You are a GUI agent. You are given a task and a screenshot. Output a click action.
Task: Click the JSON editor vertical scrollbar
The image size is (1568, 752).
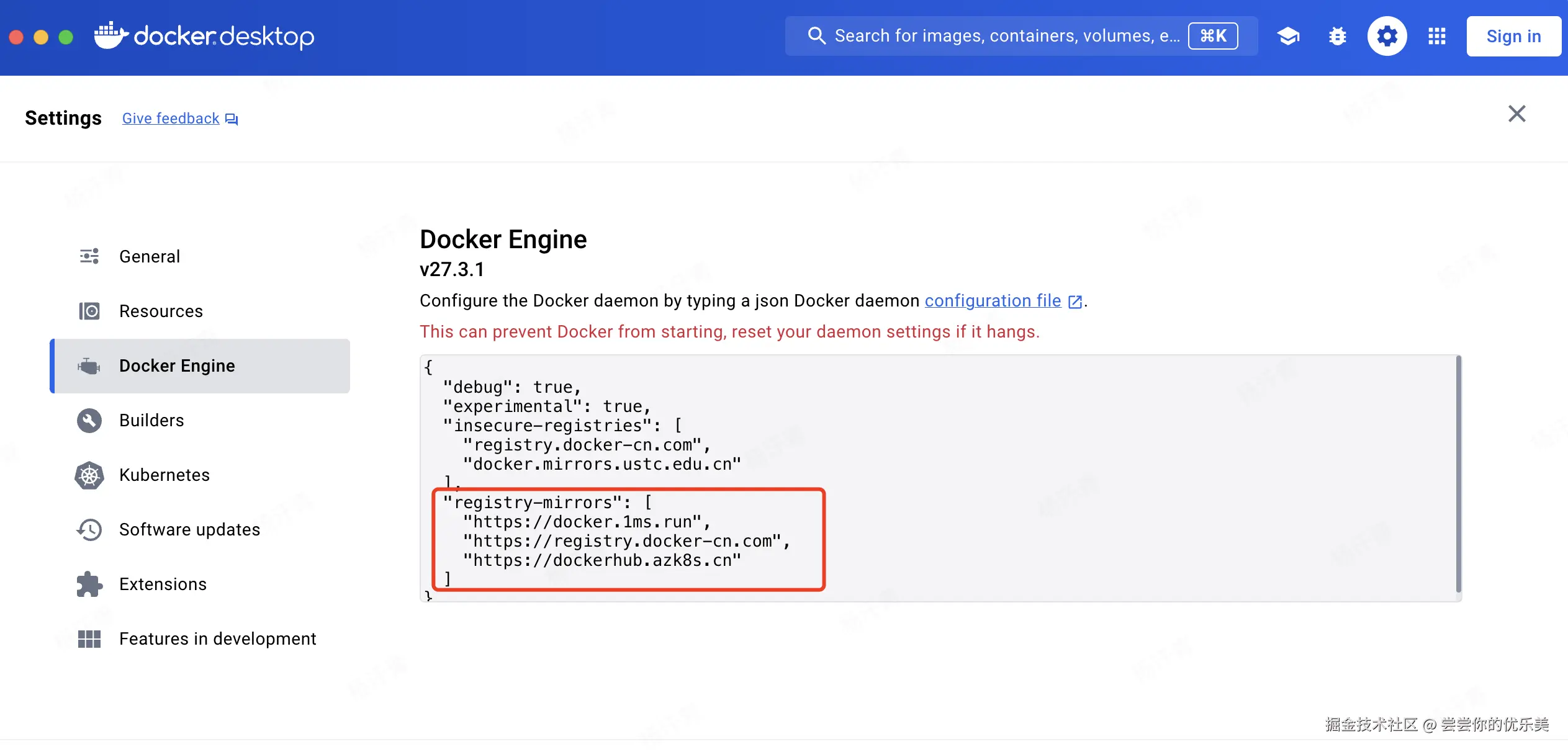tap(1458, 475)
